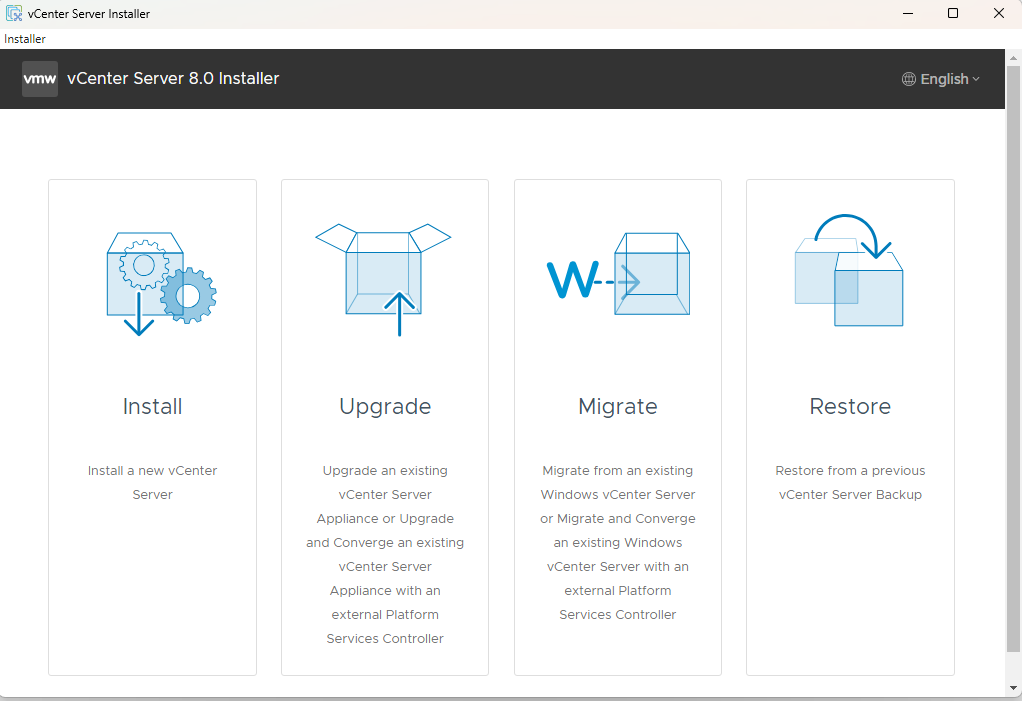Screen dimensions: 1022x701
Task: Select the Upgrade heading
Action: (x=385, y=407)
